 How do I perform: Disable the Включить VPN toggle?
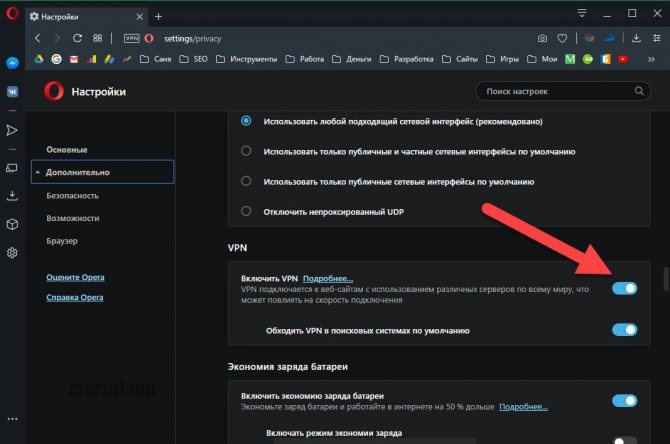(624, 288)
